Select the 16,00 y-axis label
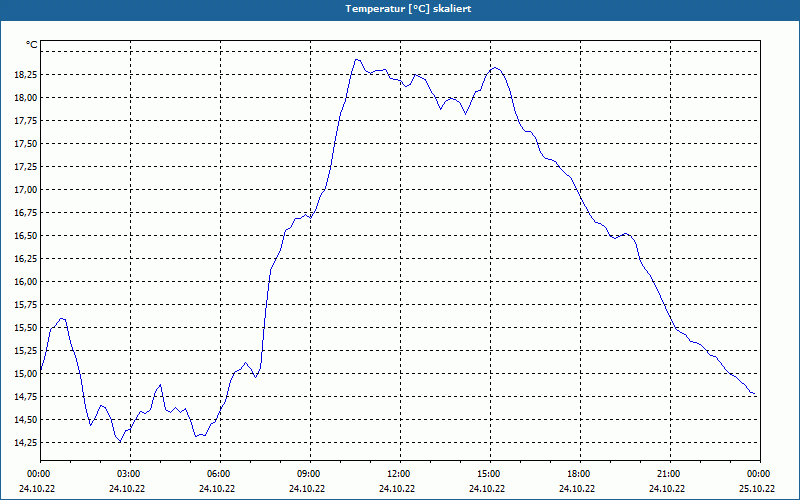 [x=26, y=281]
